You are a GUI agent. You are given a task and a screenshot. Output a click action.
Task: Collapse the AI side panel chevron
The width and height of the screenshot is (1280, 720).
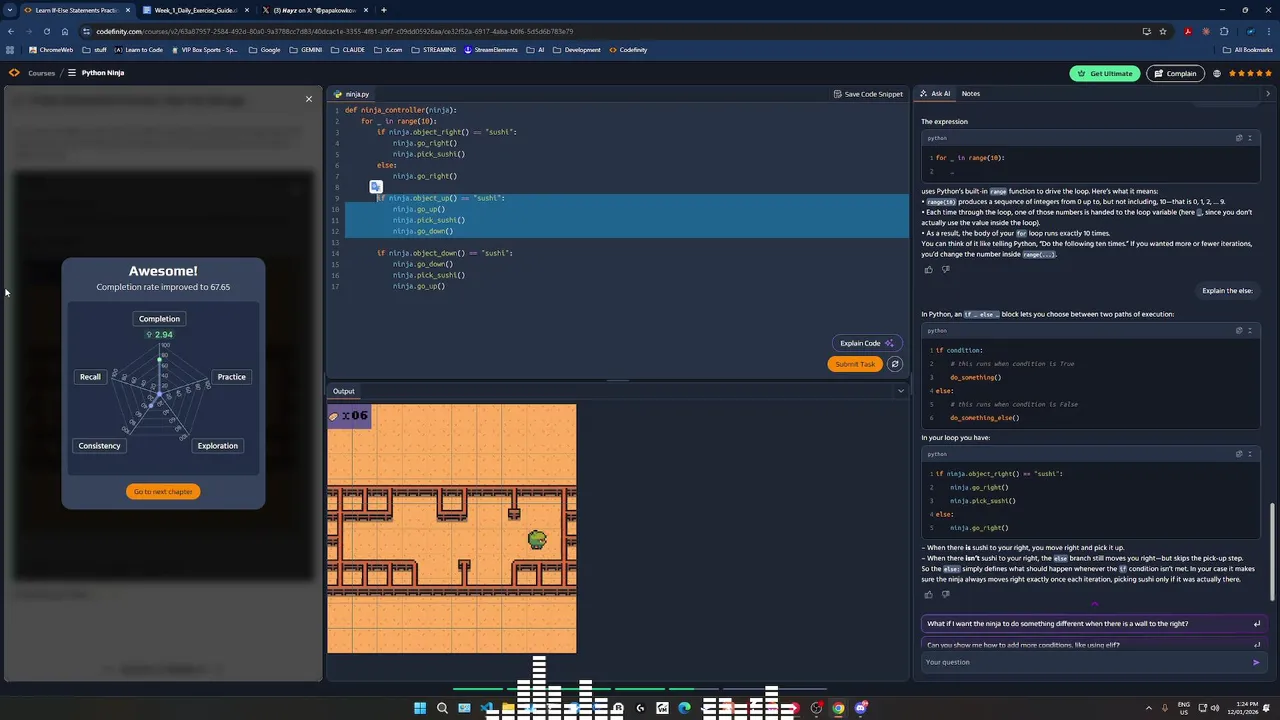[1268, 94]
